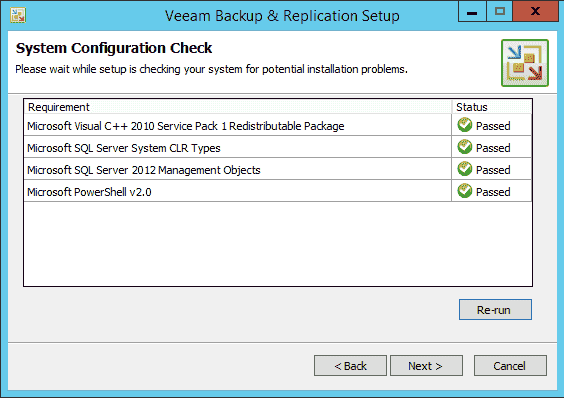Proceed with the Next button

(x=426, y=366)
